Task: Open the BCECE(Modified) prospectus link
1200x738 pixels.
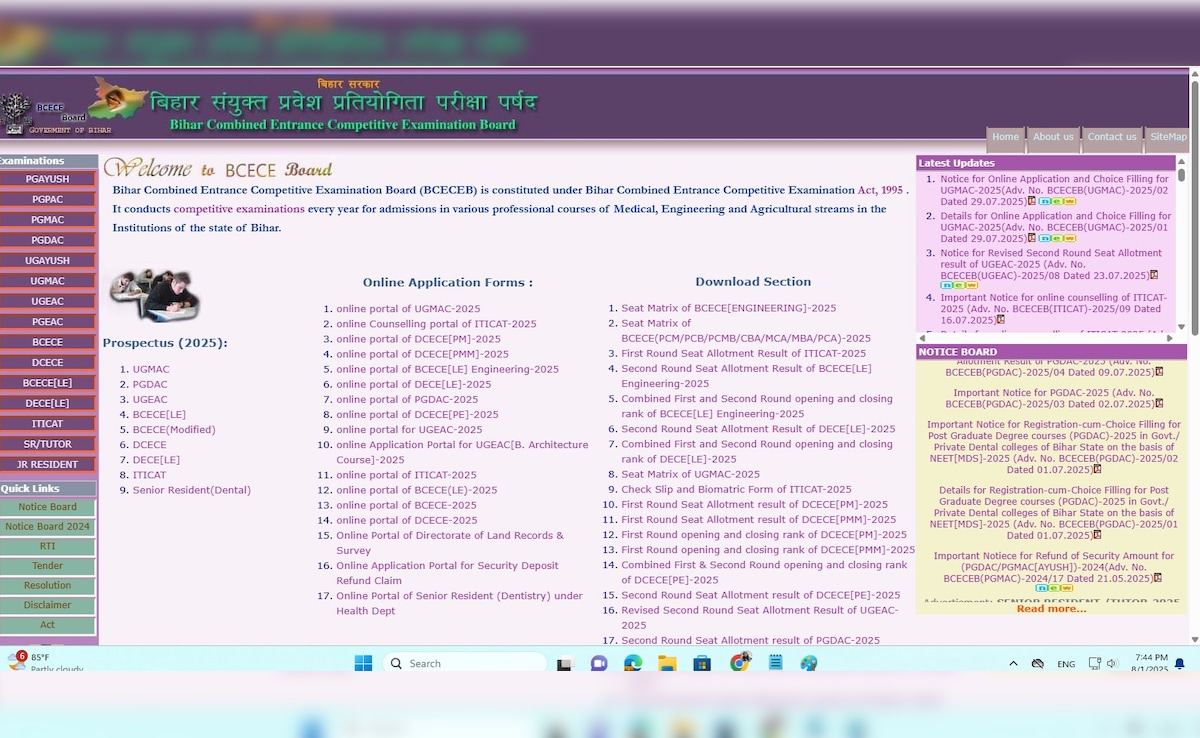Action: (174, 430)
